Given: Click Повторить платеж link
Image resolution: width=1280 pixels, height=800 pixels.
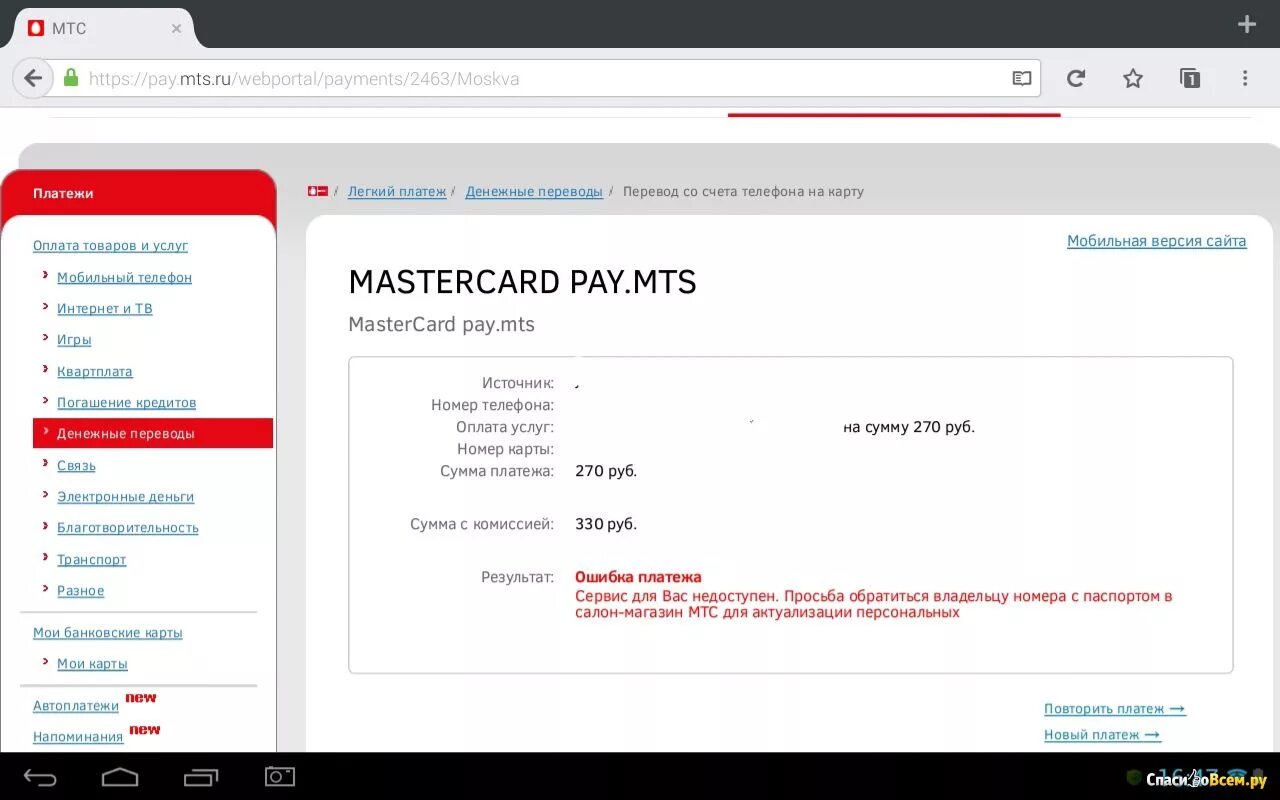Looking at the screenshot, I should (1115, 708).
